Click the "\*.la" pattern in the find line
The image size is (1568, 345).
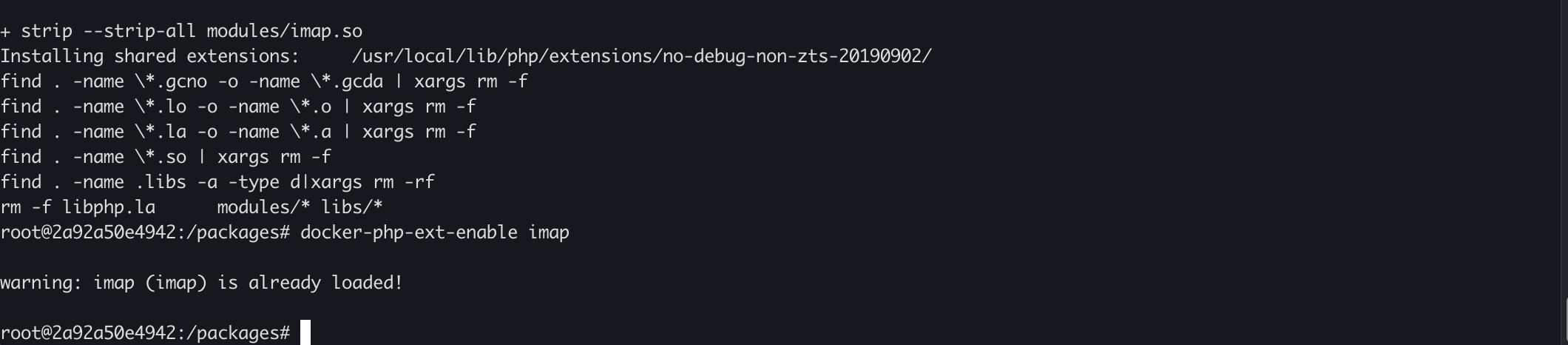pyautogui.click(x=160, y=132)
